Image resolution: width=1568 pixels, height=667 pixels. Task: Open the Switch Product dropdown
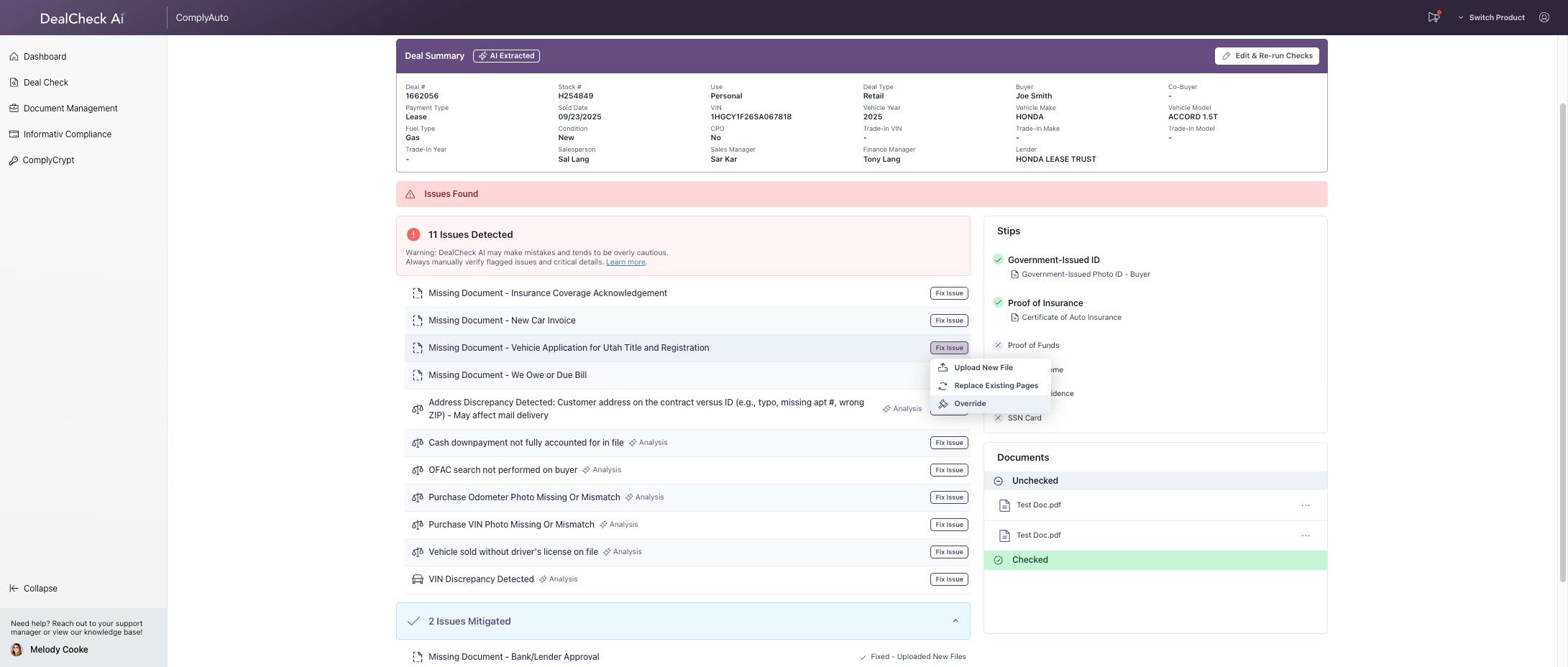pyautogui.click(x=1491, y=17)
